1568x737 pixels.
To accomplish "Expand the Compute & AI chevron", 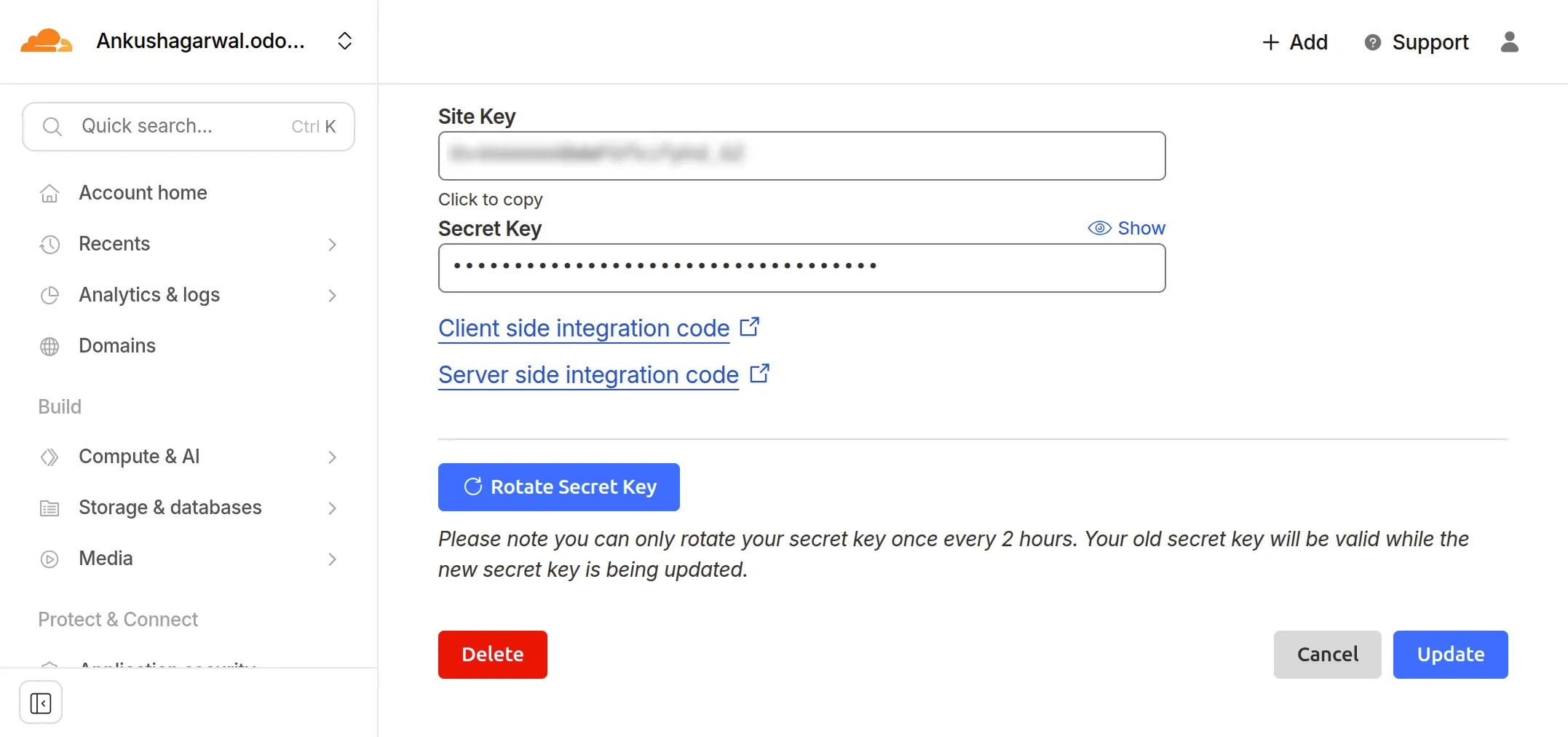I will pos(332,457).
